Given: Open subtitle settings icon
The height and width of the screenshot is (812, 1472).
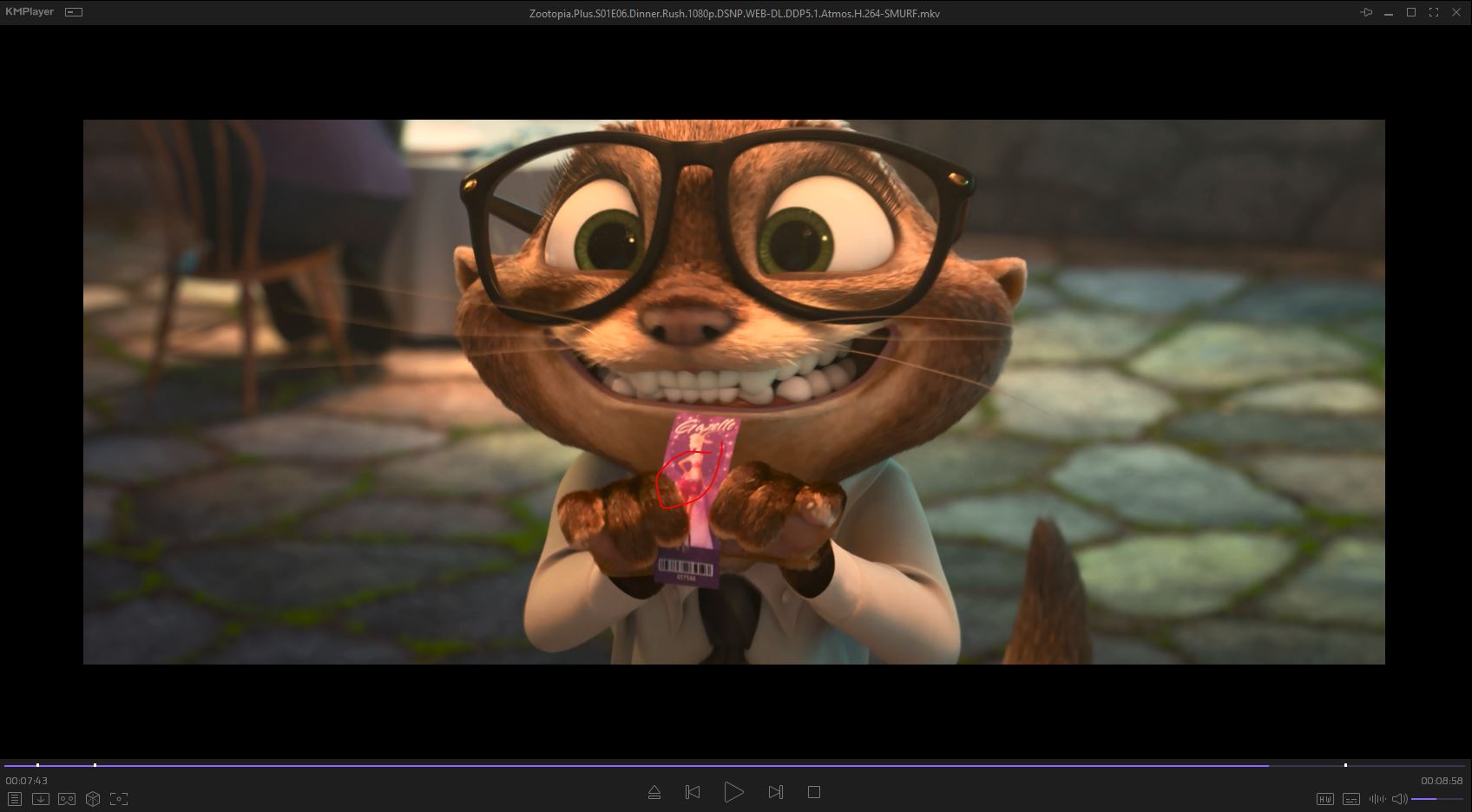Looking at the screenshot, I should coord(1350,799).
